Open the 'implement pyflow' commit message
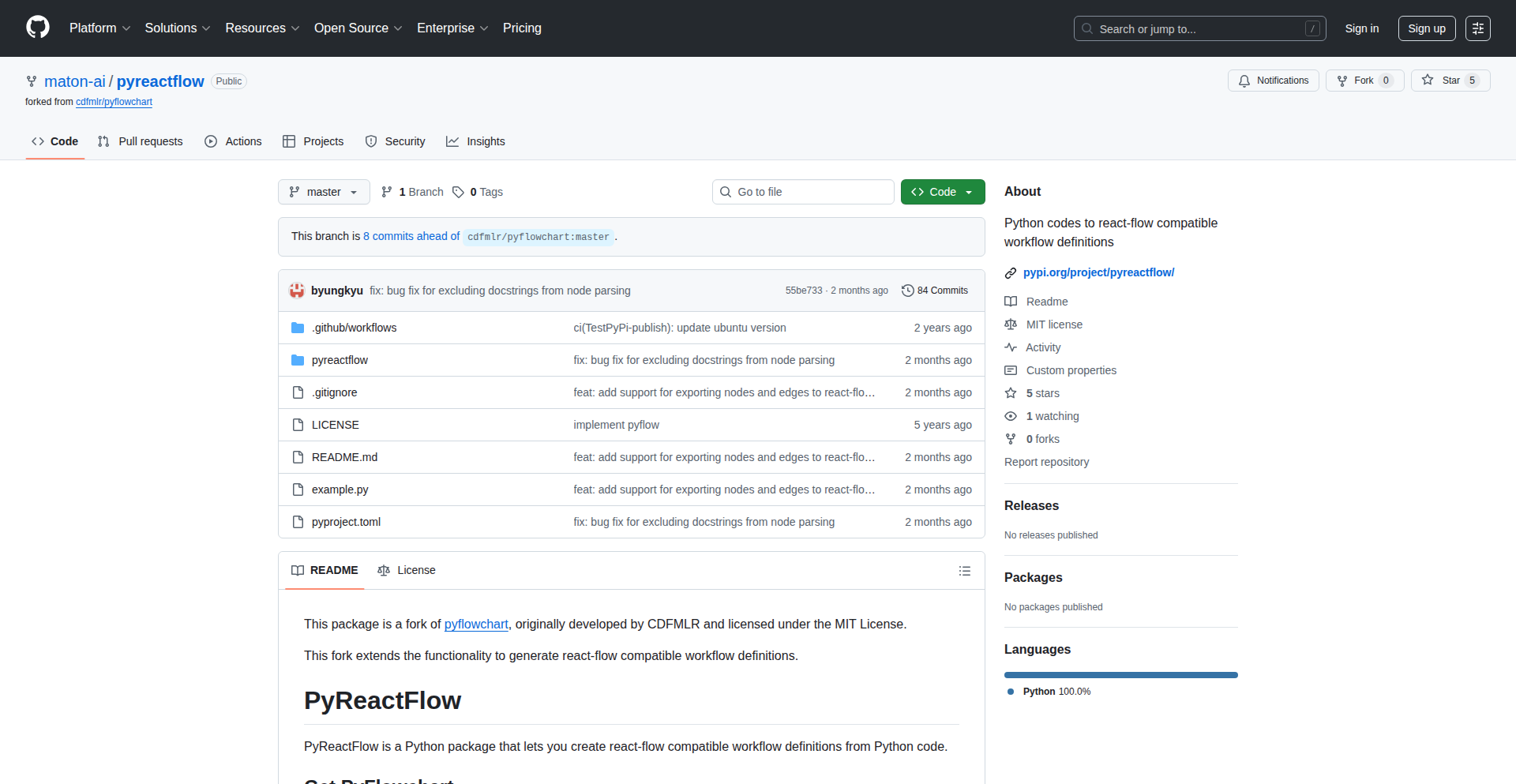The height and width of the screenshot is (784, 1516). 616,425
